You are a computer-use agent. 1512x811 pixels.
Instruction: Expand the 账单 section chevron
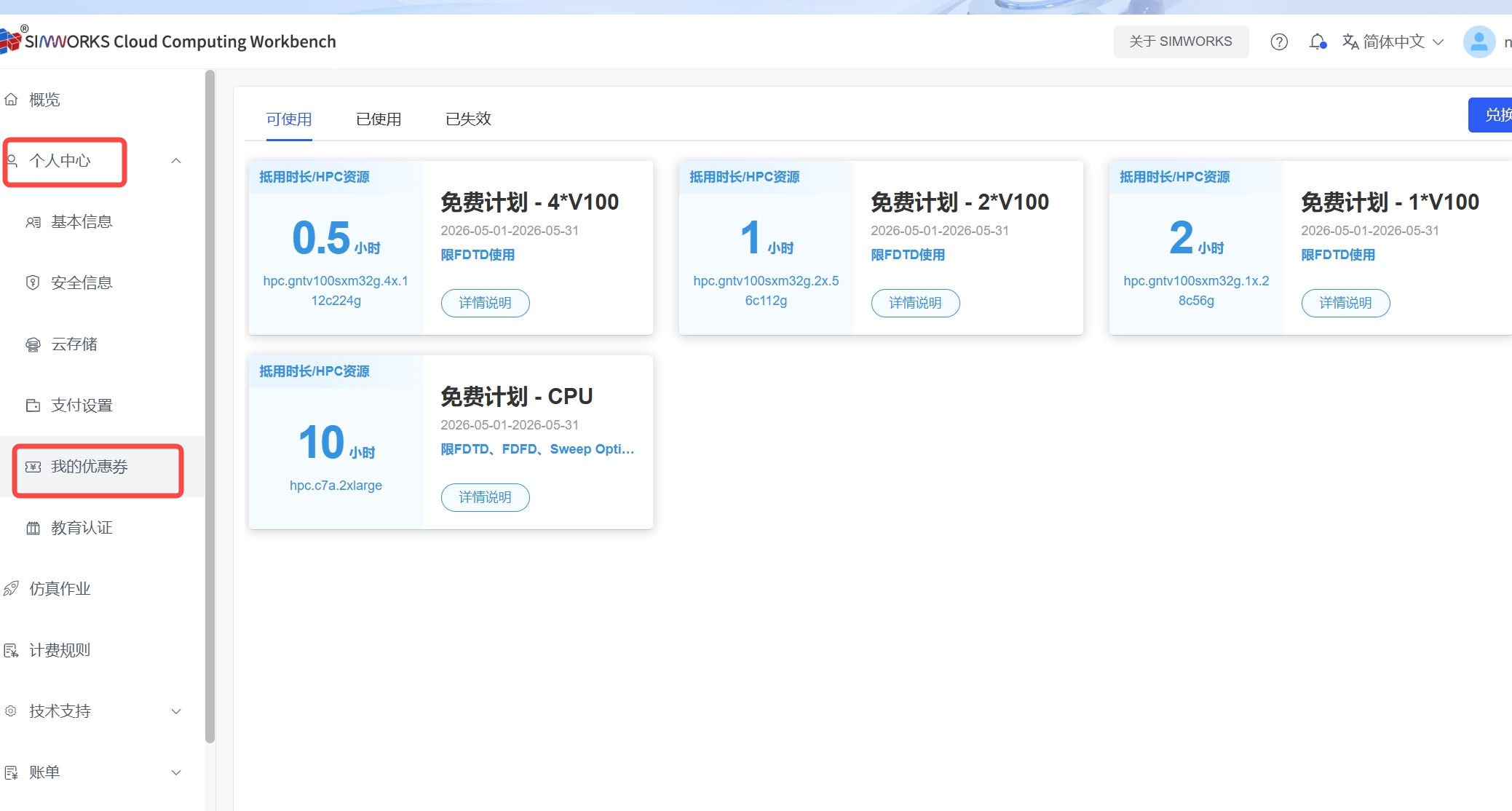[x=176, y=772]
